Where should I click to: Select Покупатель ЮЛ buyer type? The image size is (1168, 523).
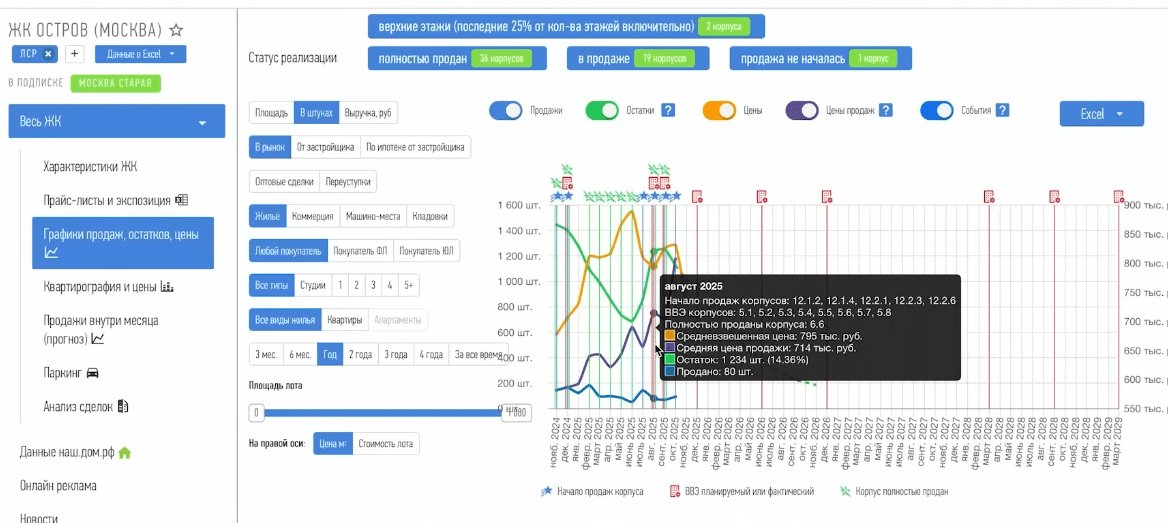tap(426, 250)
